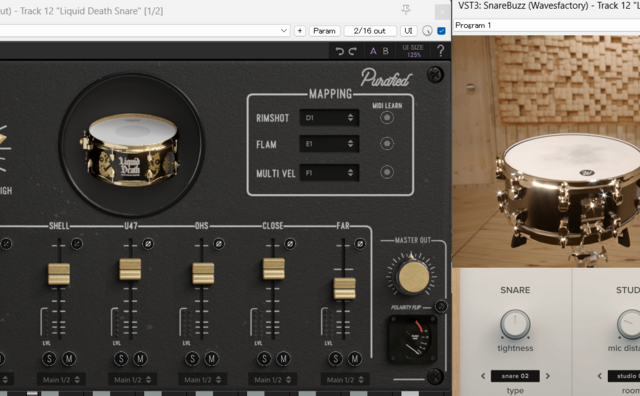Click the pin window icon

[406, 10]
